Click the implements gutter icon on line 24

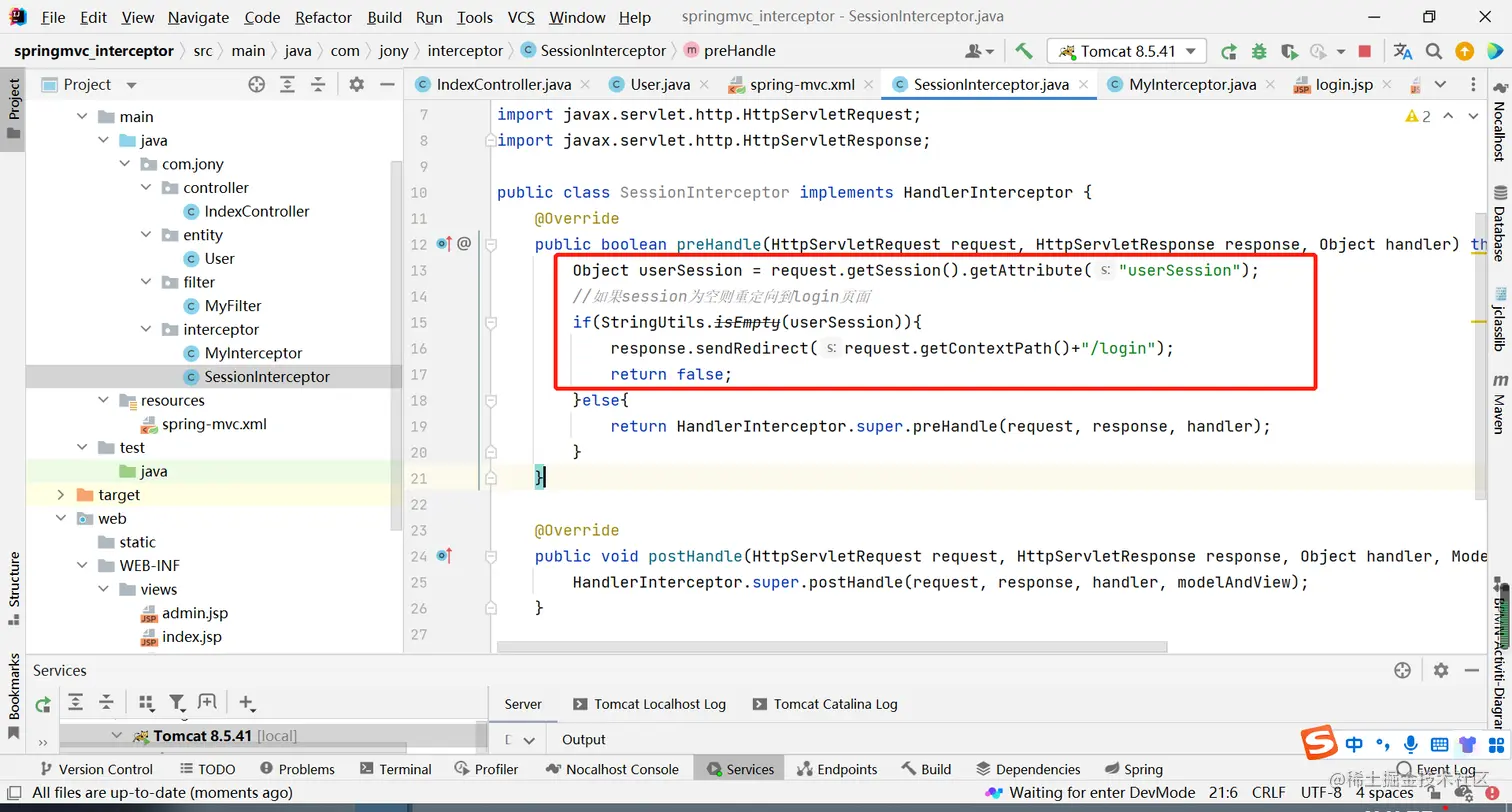click(445, 556)
